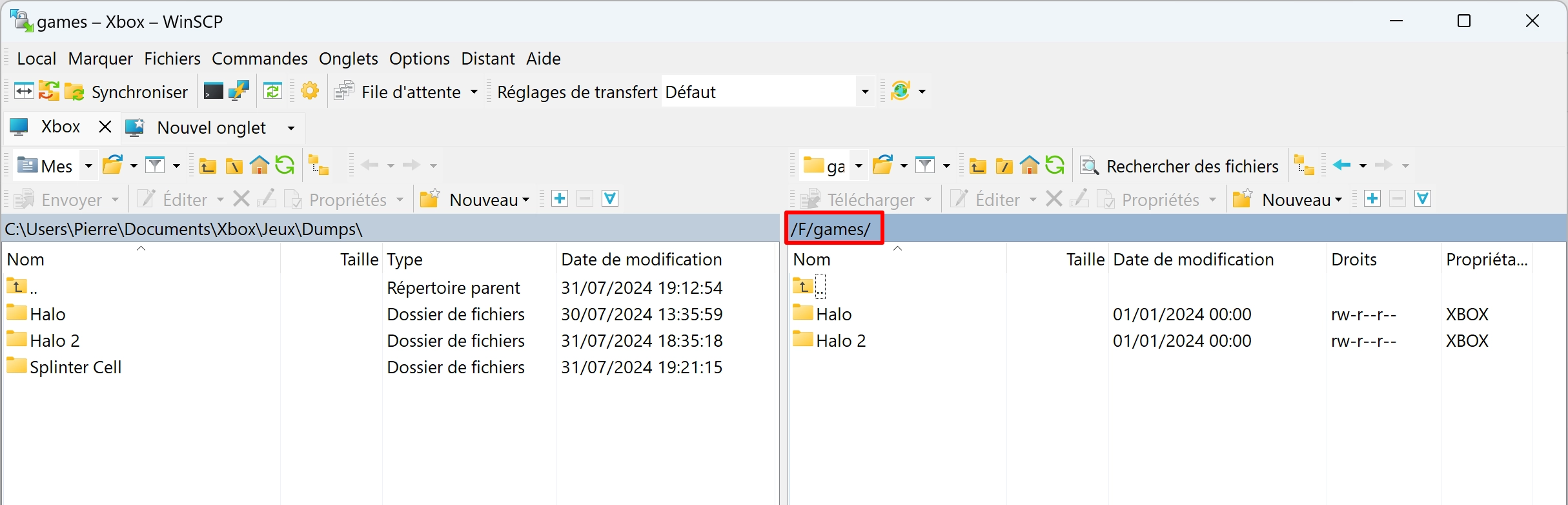The image size is (1568, 505).
Task: Select the Splinter Cell folder in local panel
Action: [76, 367]
